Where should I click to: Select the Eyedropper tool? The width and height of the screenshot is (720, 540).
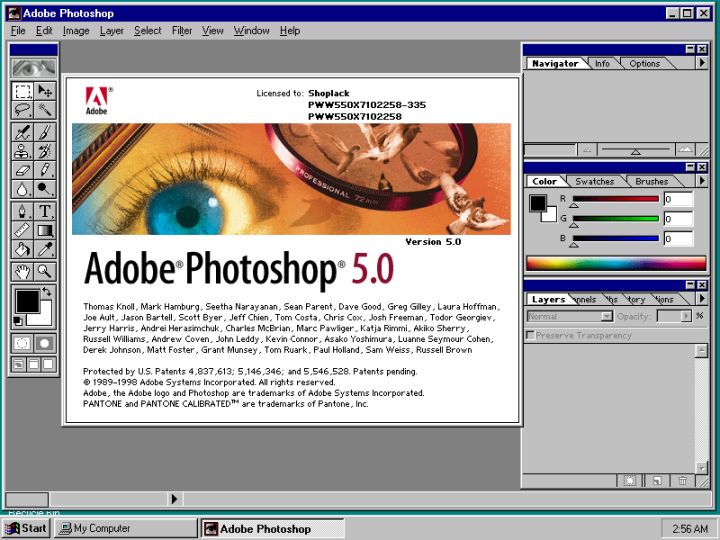45,249
